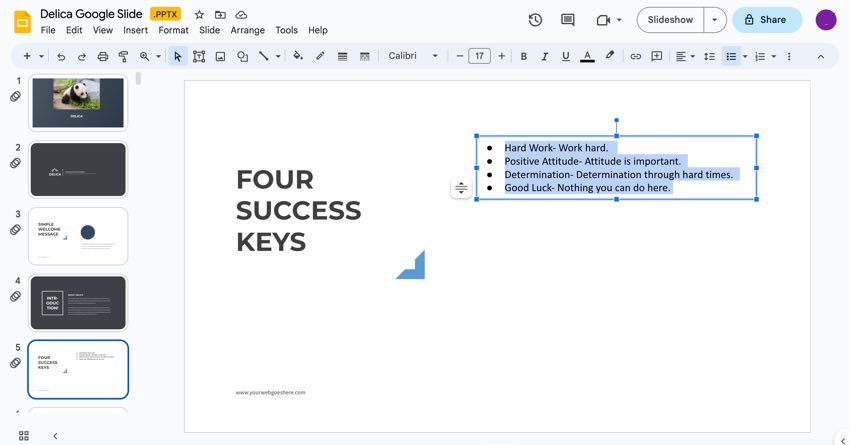Open grid view of slides
This screenshot has width=850, height=445.
tap(24, 436)
